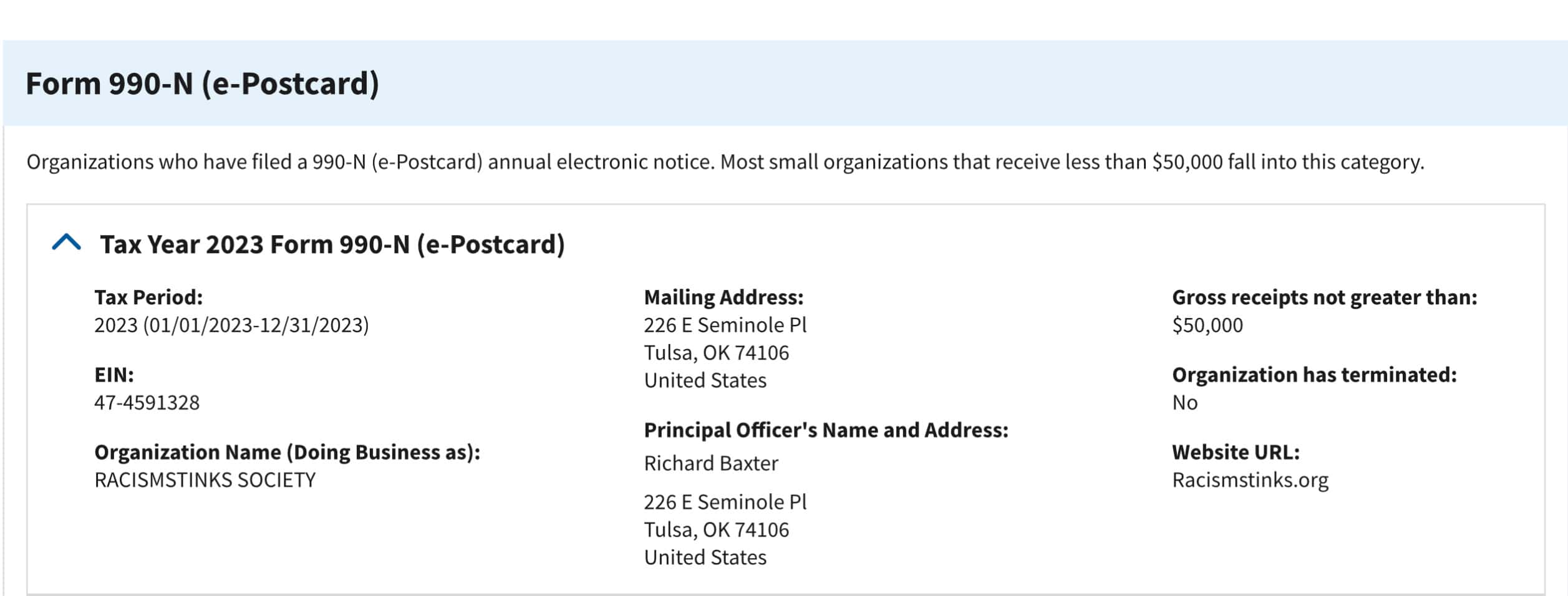Click the RACISMSTINKS SOCIETY organization name

click(205, 479)
